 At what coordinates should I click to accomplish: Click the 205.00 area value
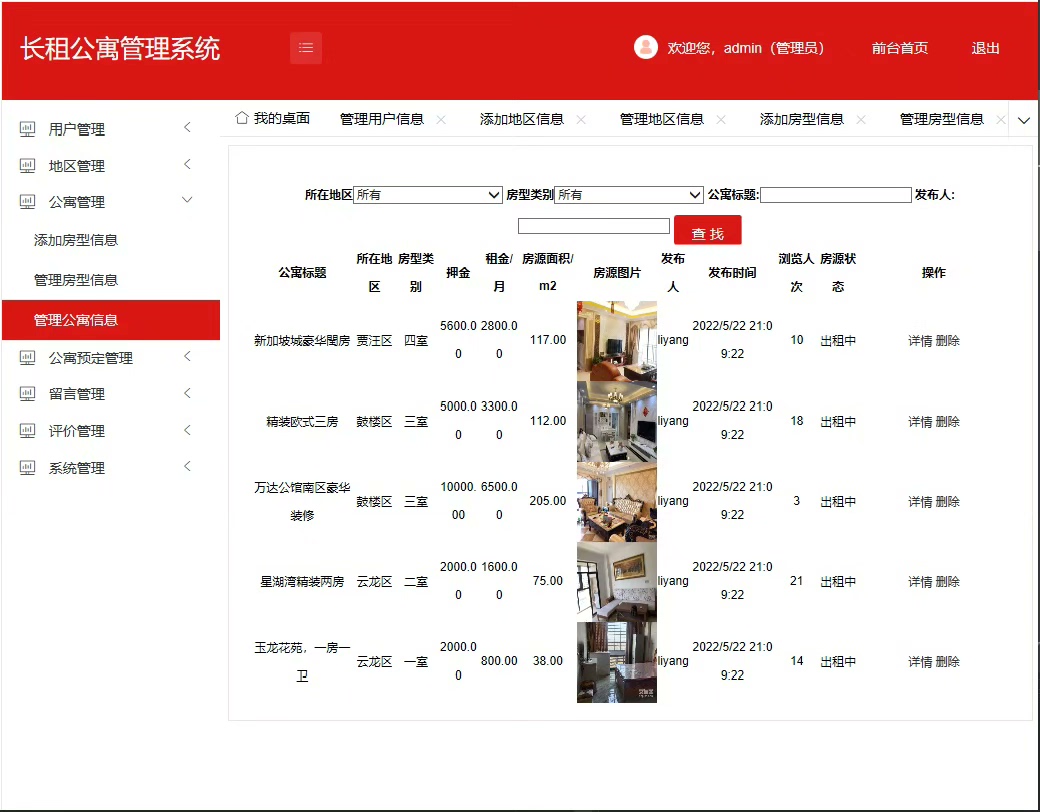point(548,501)
